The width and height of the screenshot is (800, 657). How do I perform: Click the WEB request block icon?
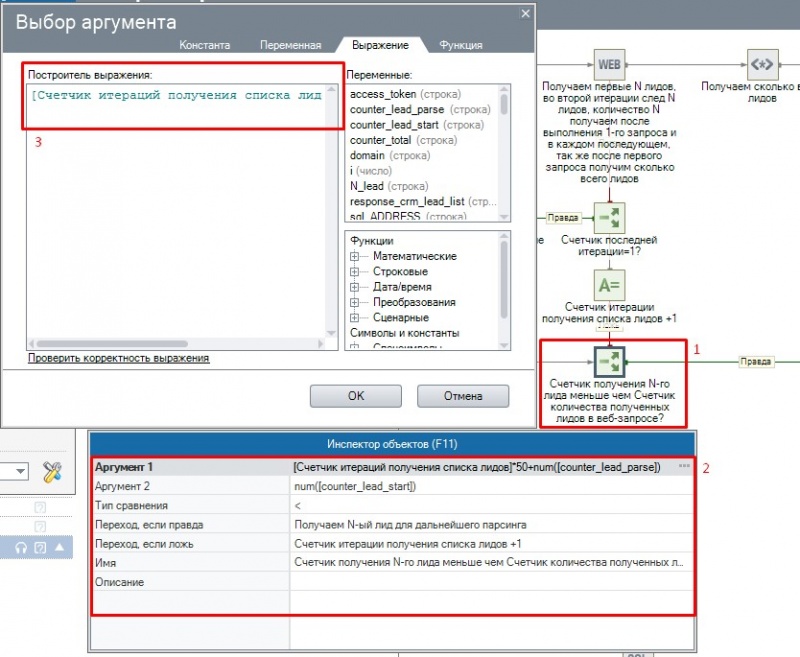click(609, 65)
